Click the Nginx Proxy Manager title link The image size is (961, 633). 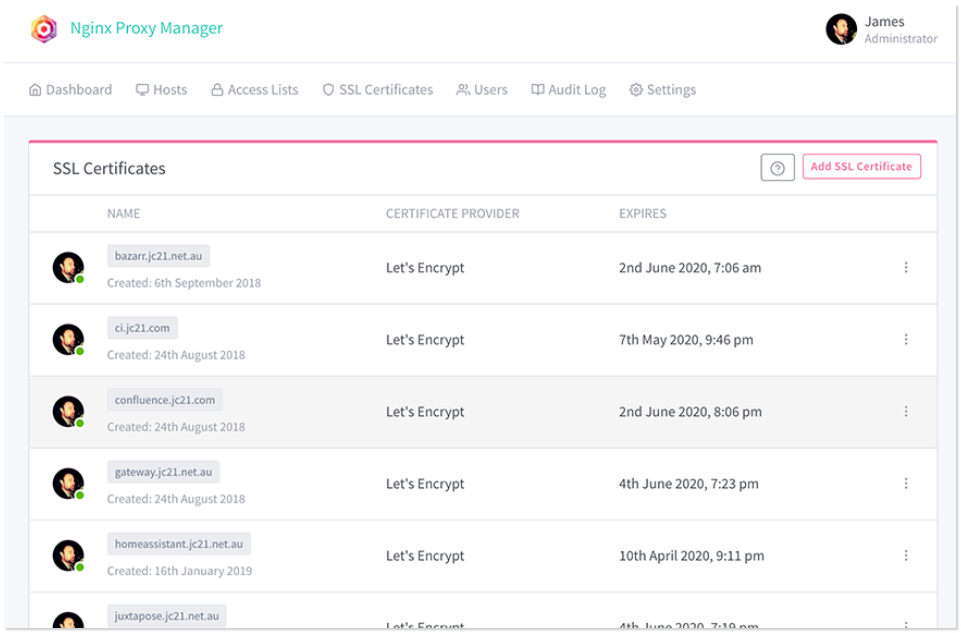pos(146,28)
